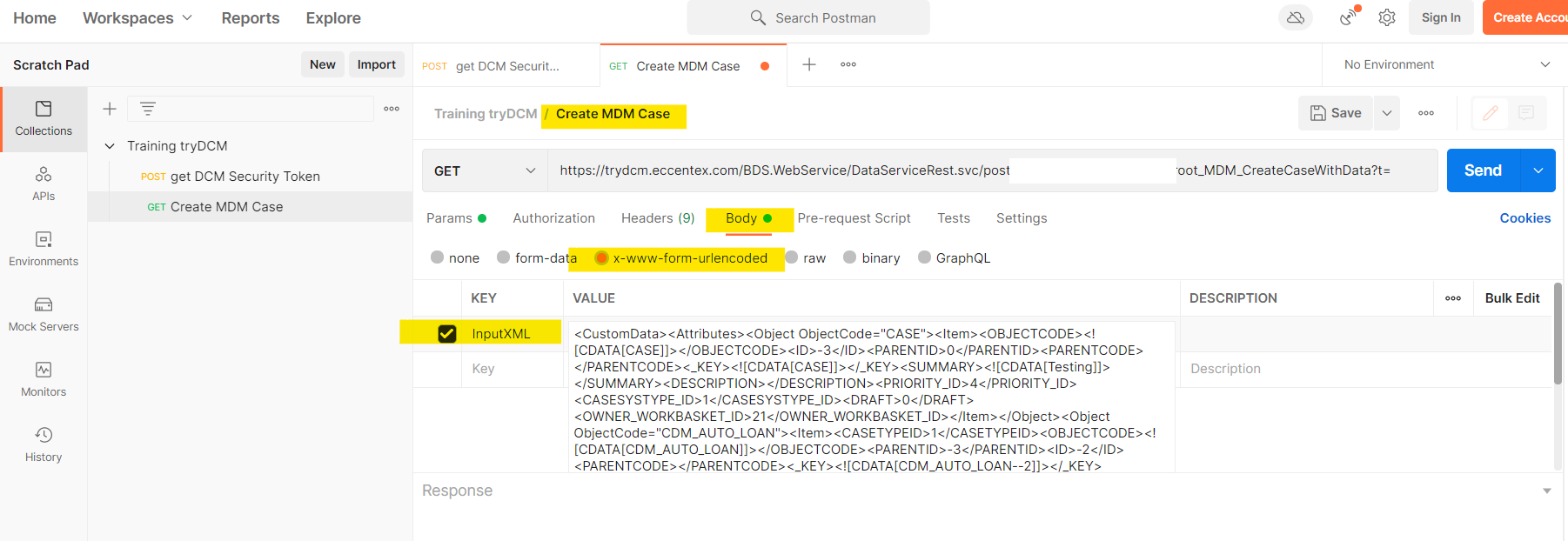Click the Bulk Edit link

(1512, 298)
